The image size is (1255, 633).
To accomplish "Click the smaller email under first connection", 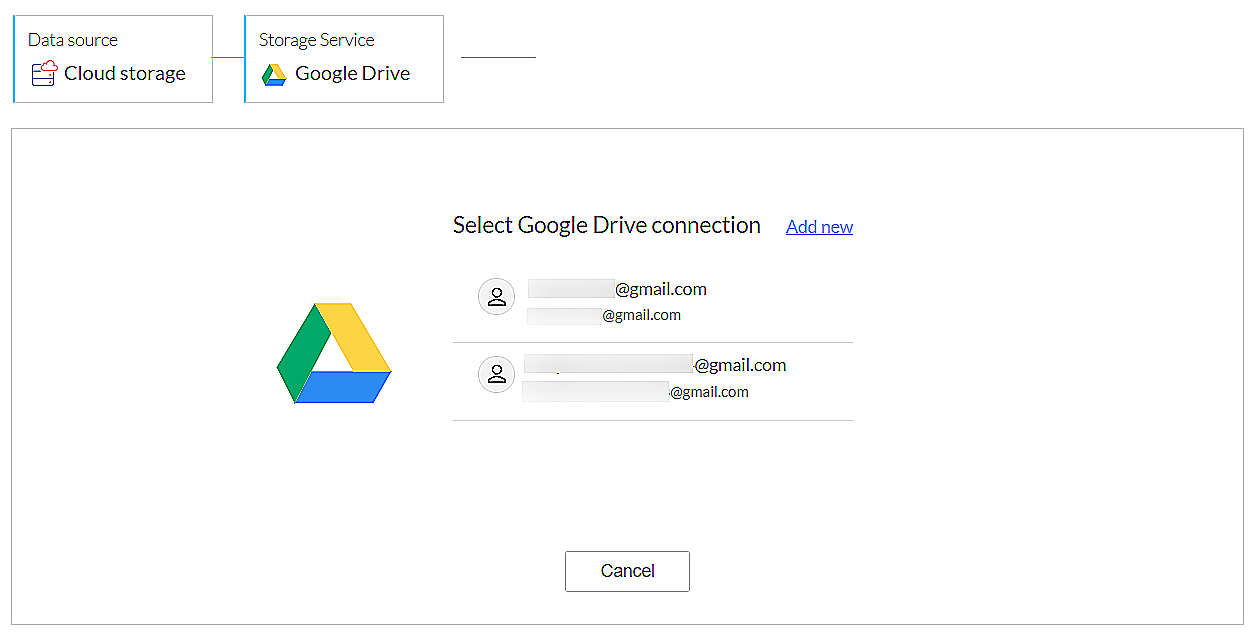I will pos(604,315).
